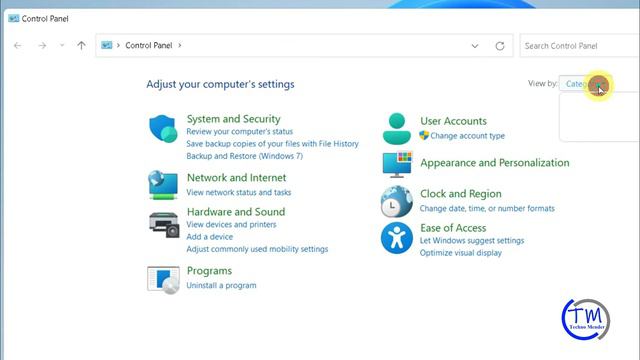
Task: Open Ease of Access icon
Action: point(397,238)
